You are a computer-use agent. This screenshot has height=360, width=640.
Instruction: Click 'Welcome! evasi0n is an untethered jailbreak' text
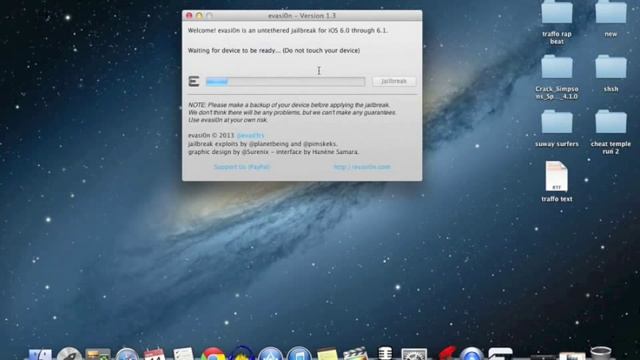288,31
